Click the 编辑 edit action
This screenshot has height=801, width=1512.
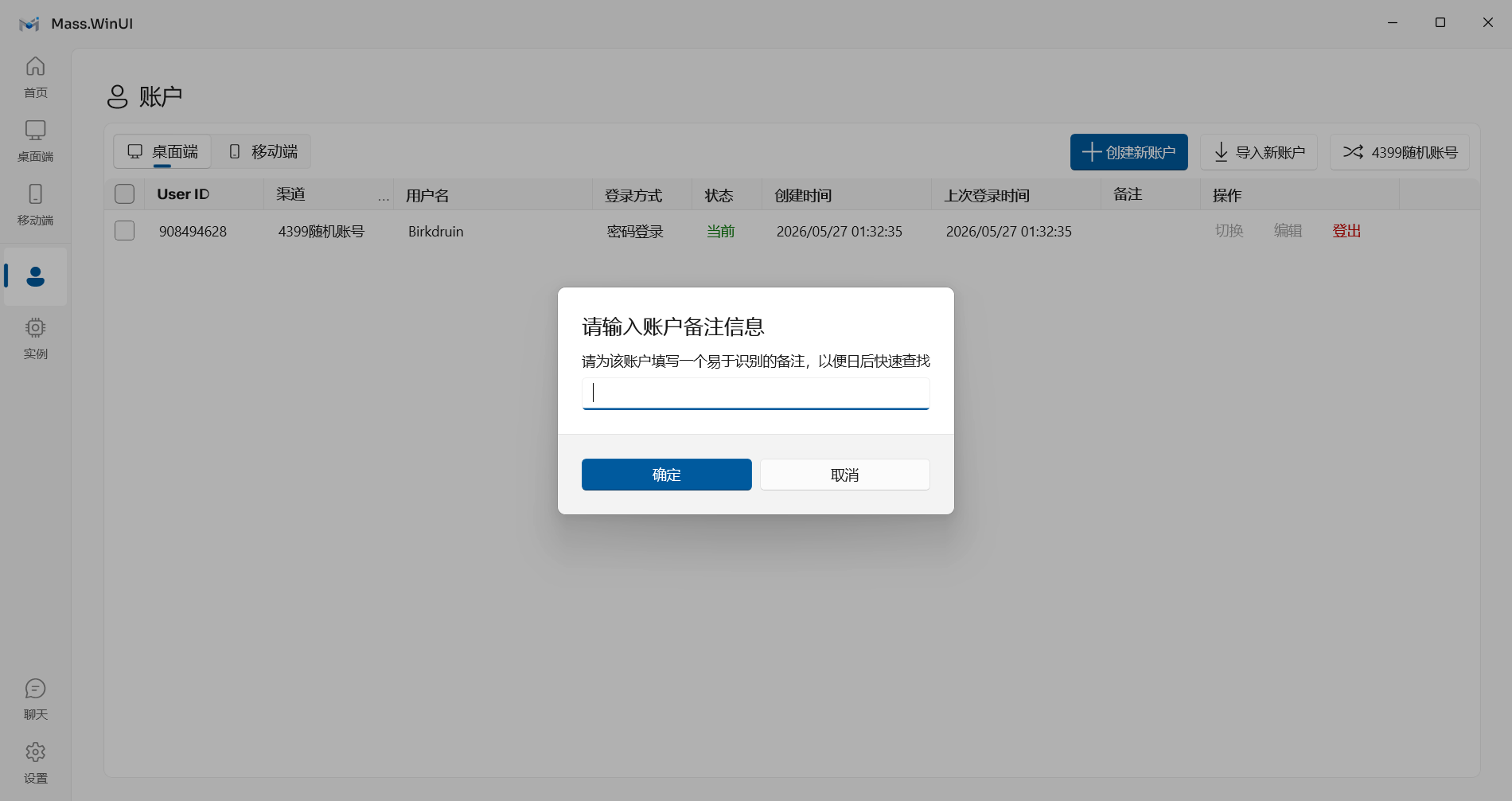click(x=1288, y=231)
